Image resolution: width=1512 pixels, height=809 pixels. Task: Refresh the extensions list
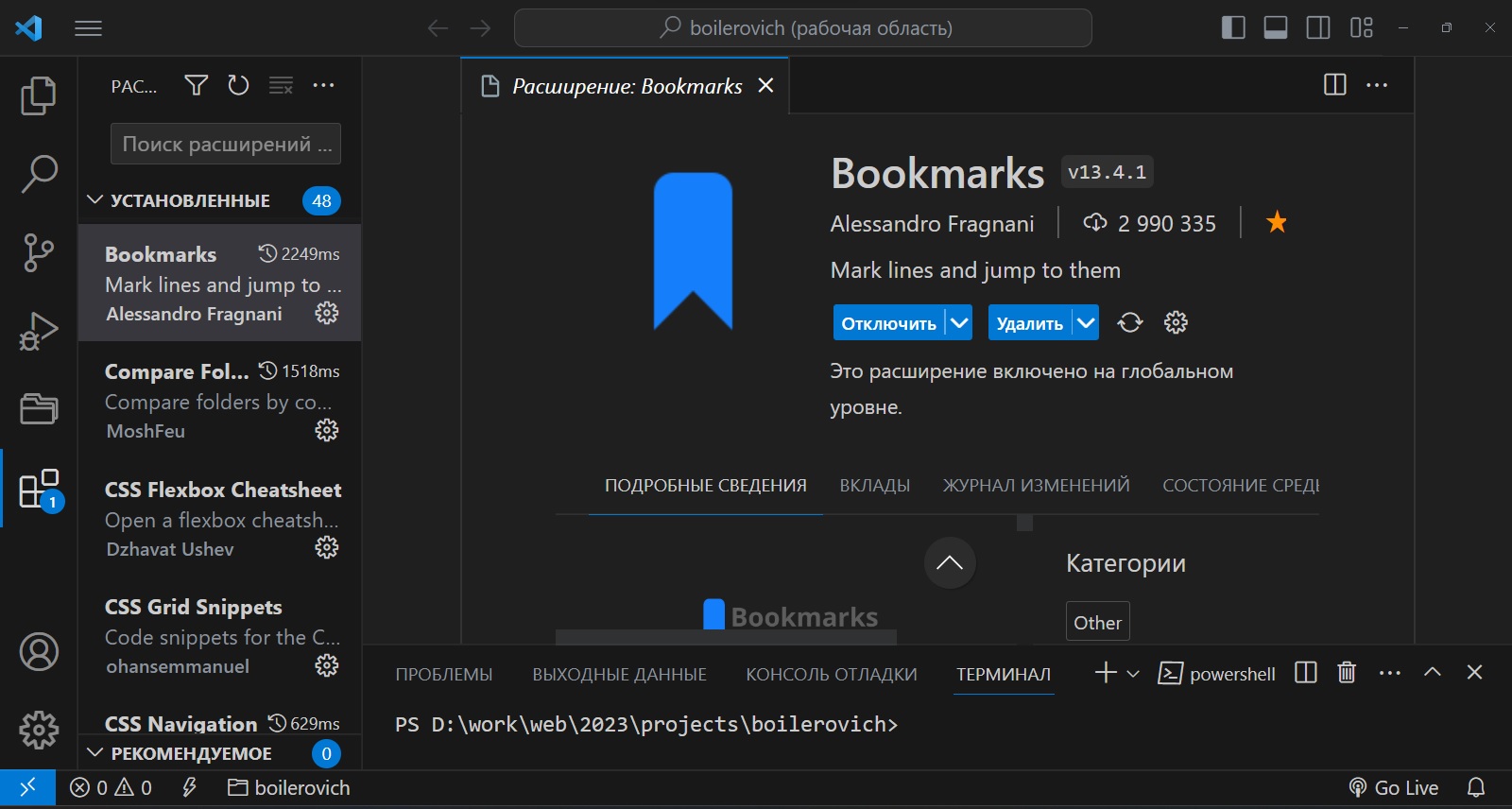[x=238, y=86]
